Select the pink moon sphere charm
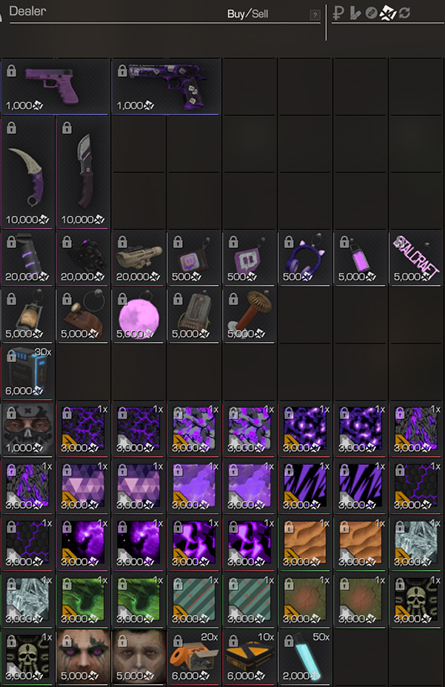This screenshot has width=445, height=687. [138, 315]
